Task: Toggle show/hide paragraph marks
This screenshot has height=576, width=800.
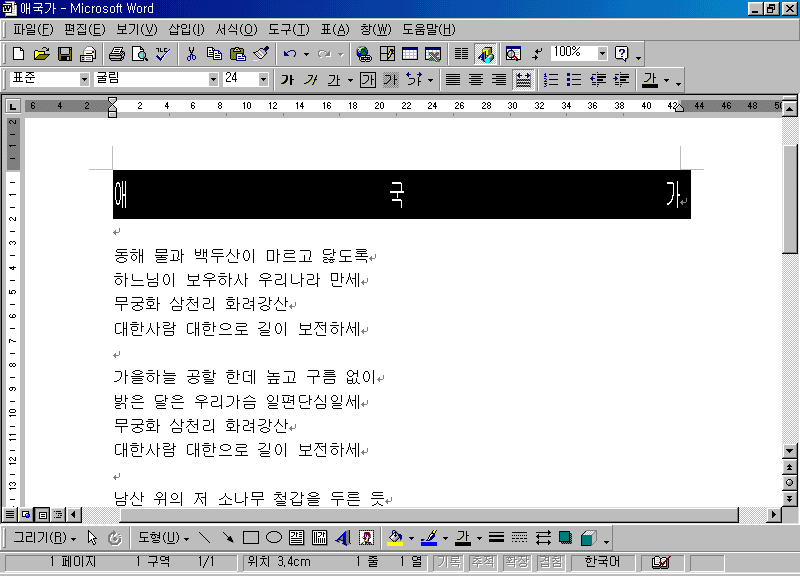Action: [537, 54]
